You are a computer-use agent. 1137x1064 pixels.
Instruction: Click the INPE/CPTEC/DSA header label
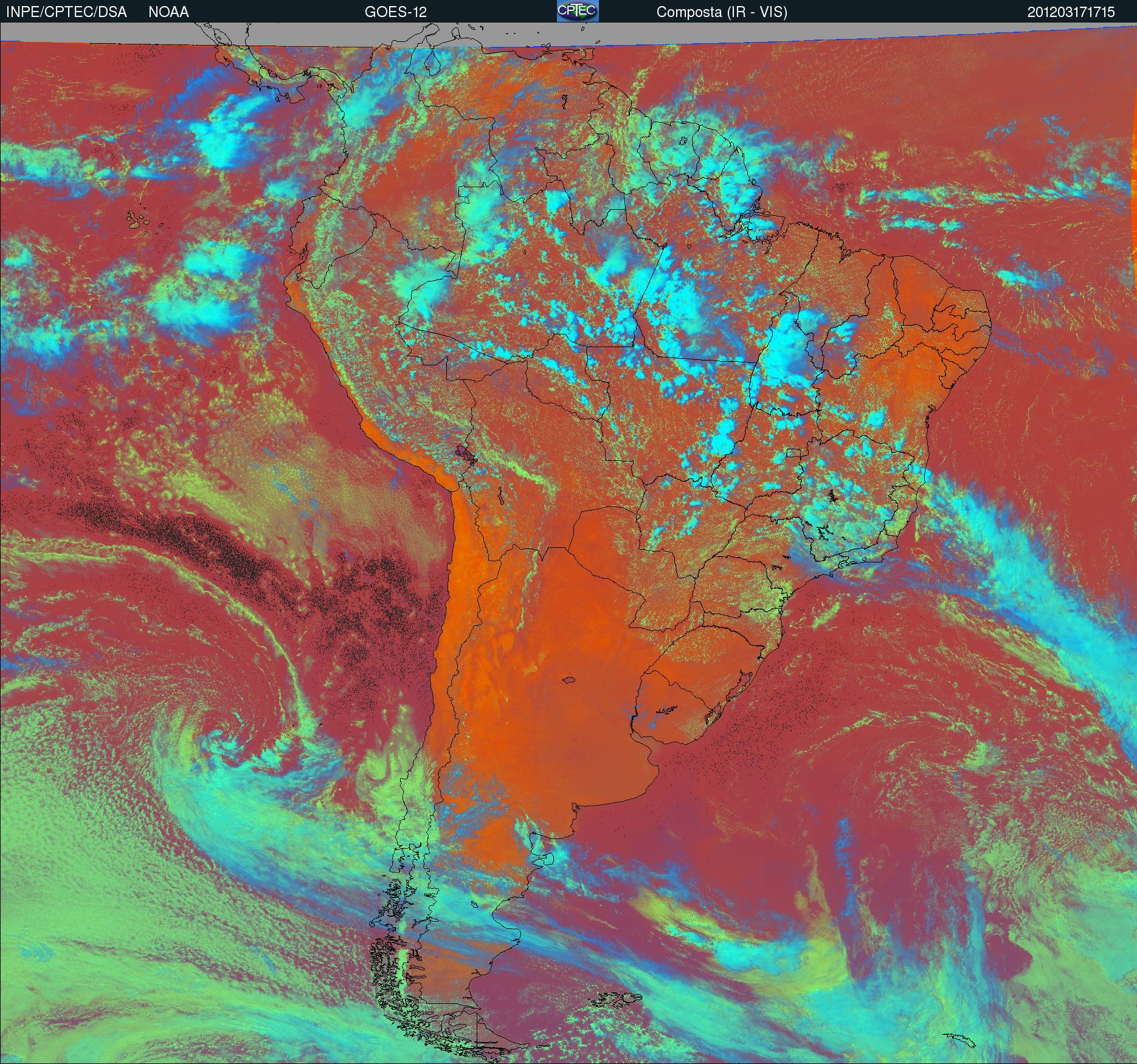click(x=66, y=12)
